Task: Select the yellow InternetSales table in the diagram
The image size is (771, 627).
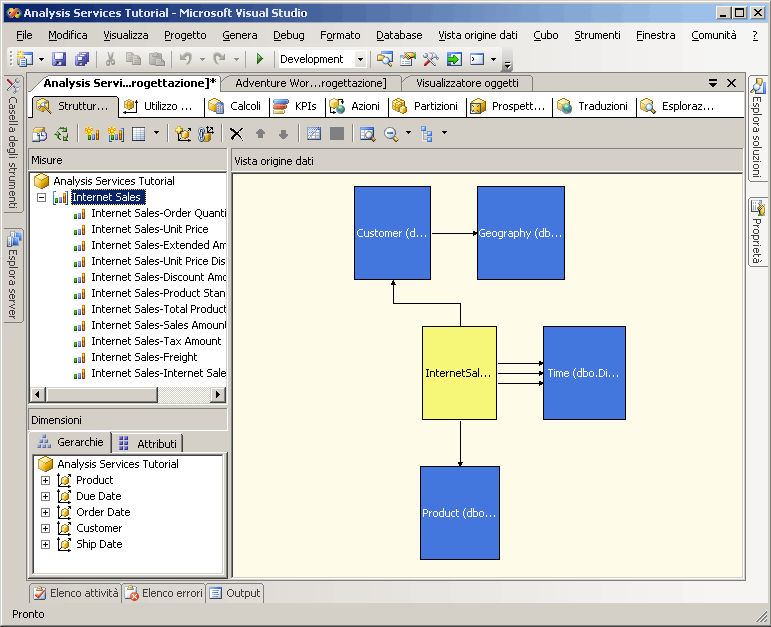Action: coord(459,373)
